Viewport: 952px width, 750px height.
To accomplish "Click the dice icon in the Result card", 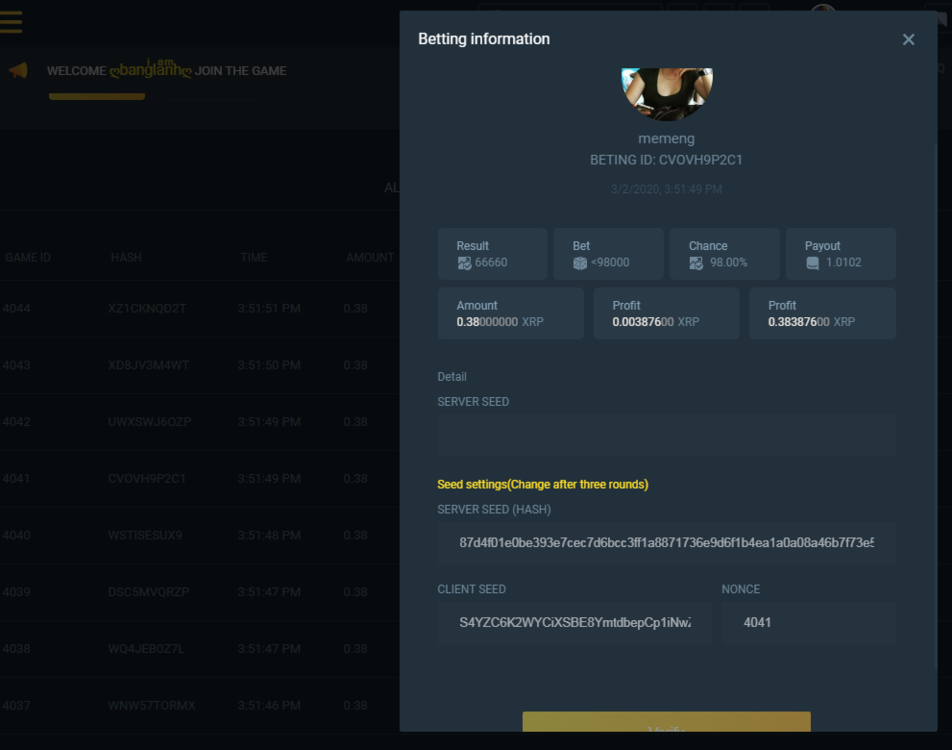I will (464, 262).
